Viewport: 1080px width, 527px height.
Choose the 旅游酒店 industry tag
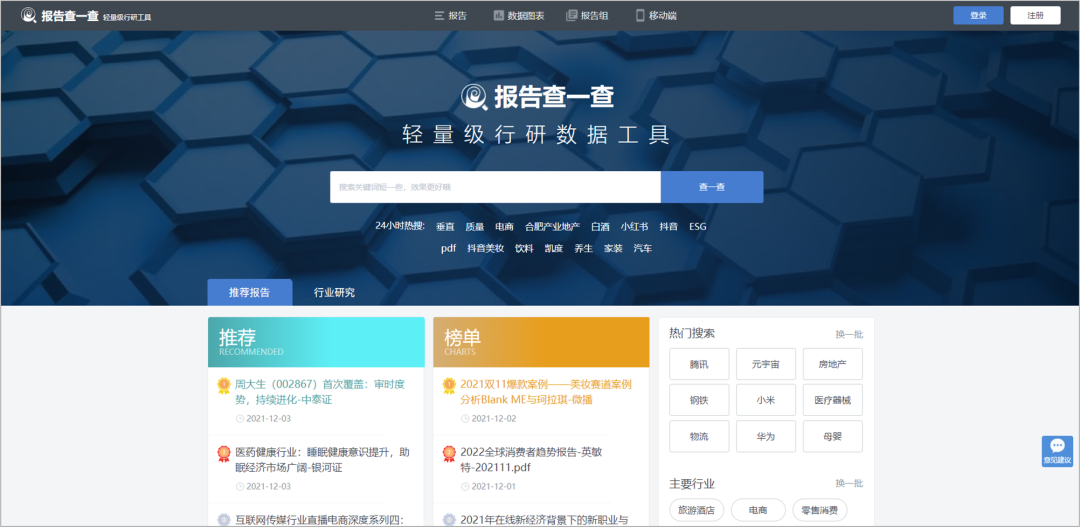point(697,510)
